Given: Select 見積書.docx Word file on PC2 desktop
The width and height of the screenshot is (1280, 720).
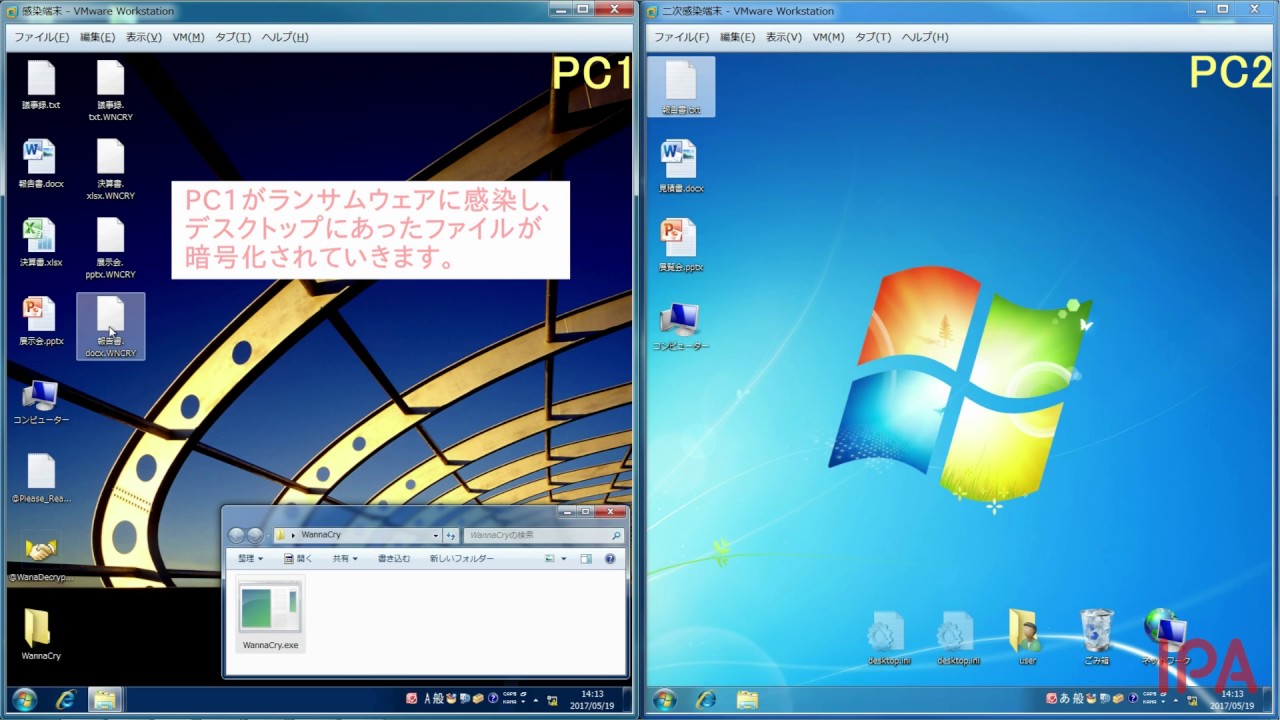Looking at the screenshot, I should (x=681, y=166).
